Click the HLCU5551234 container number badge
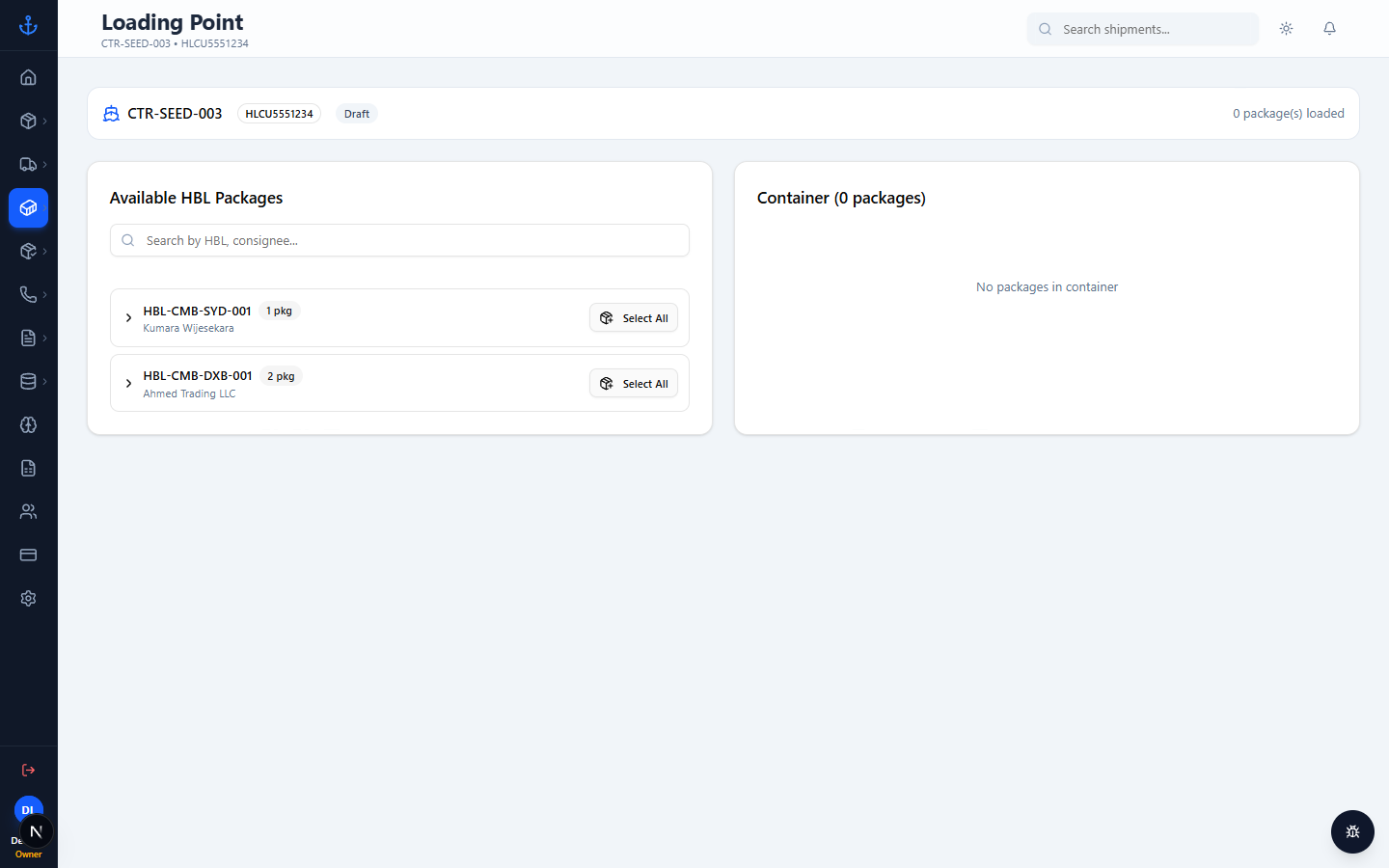This screenshot has height=868, width=1389. [279, 114]
